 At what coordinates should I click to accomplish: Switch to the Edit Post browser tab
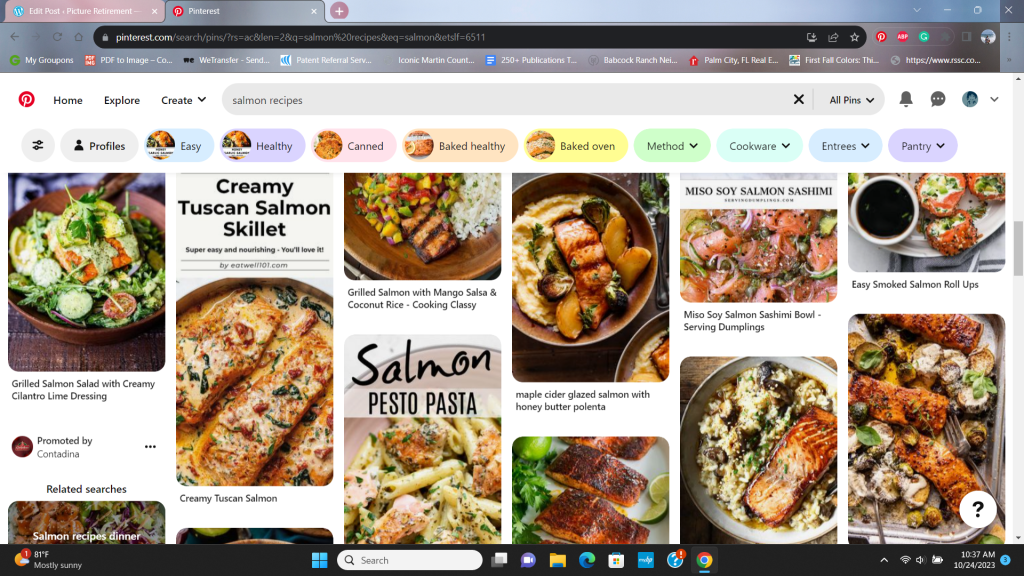[80, 11]
